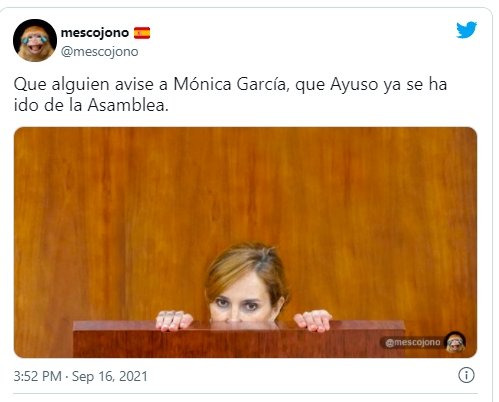Open mescojono's monkey profile avatar
The width and height of the screenshot is (499, 402).
pos(35,40)
